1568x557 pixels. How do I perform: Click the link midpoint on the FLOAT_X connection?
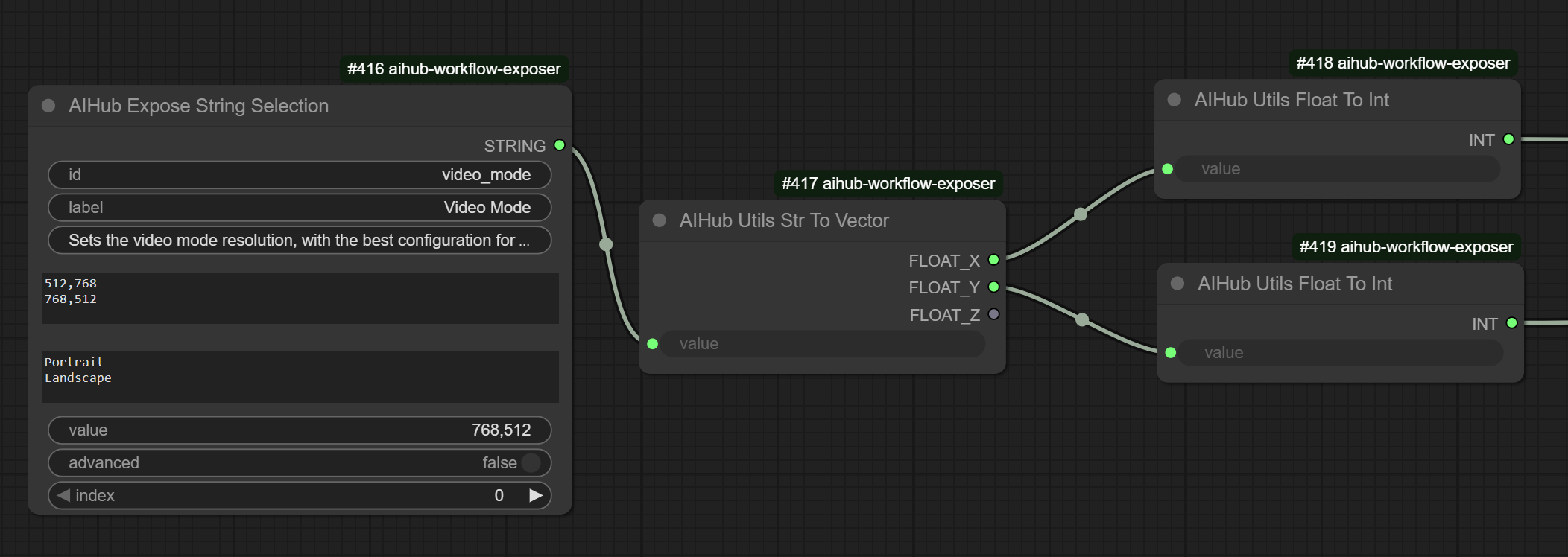click(x=1081, y=214)
